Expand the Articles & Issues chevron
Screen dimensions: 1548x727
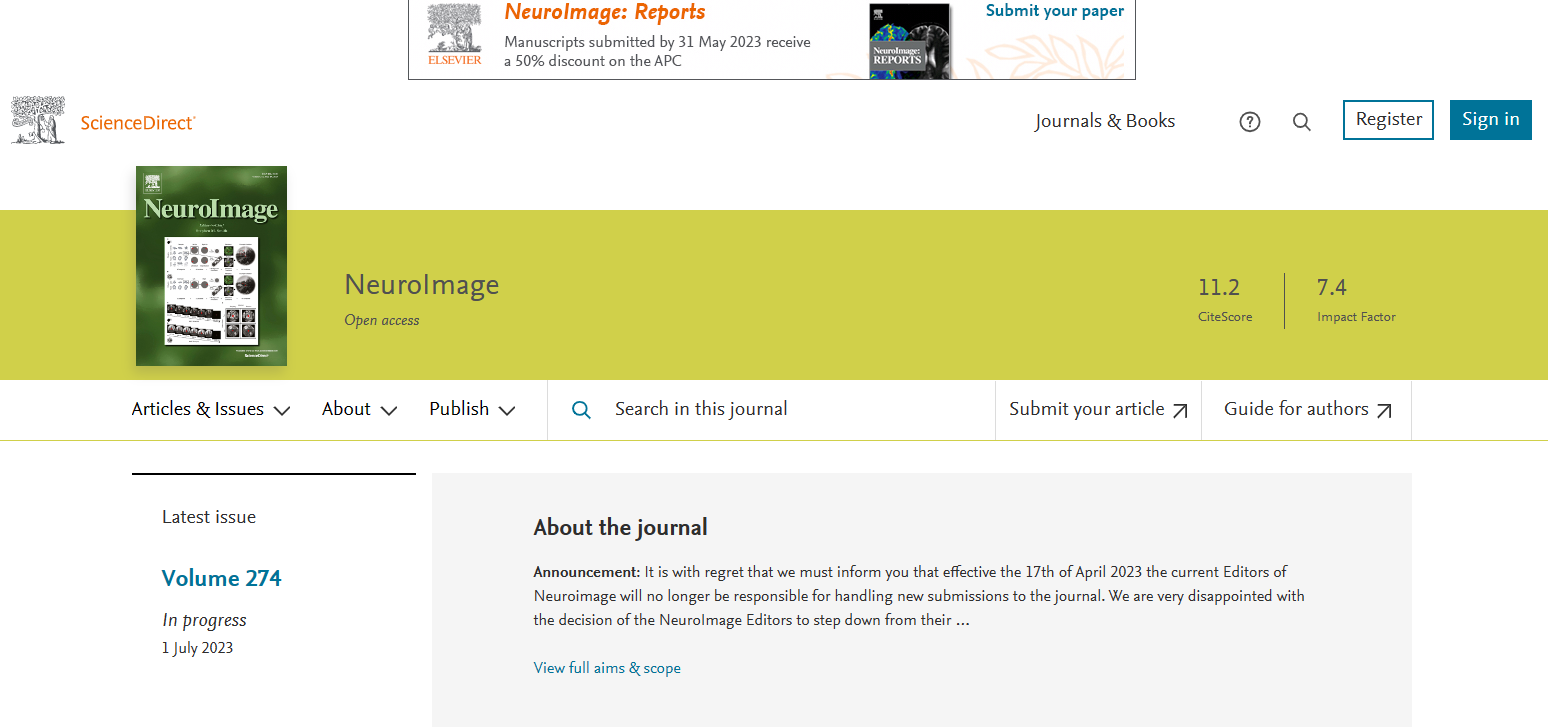[x=282, y=410]
